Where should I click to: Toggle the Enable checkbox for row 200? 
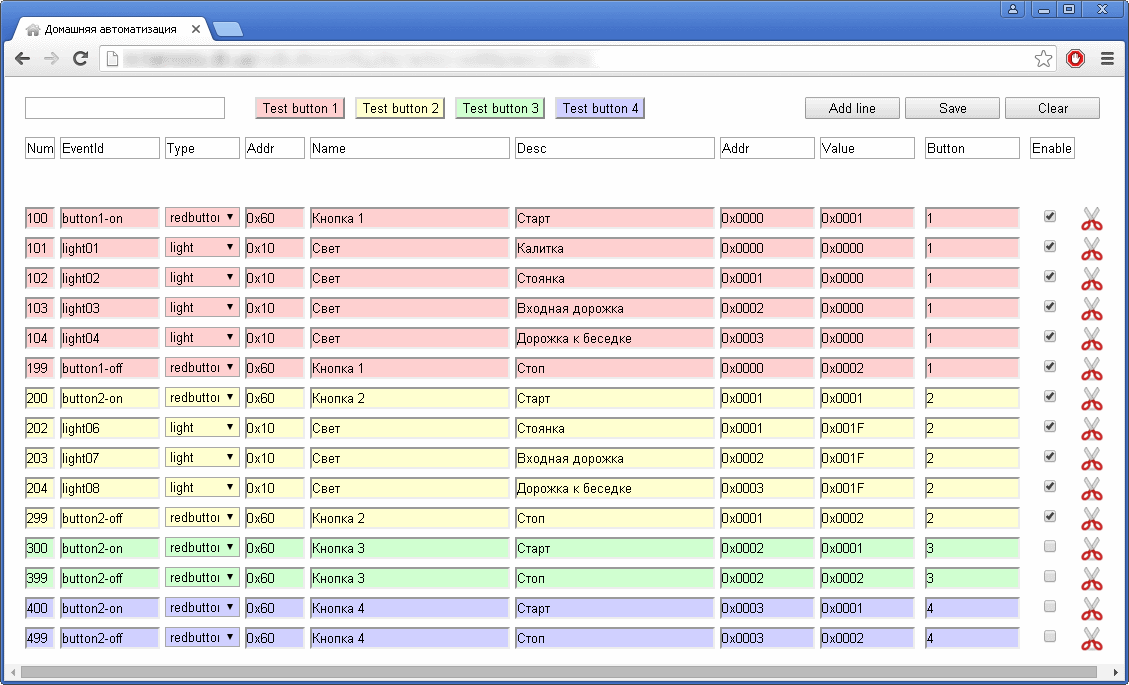(x=1050, y=396)
